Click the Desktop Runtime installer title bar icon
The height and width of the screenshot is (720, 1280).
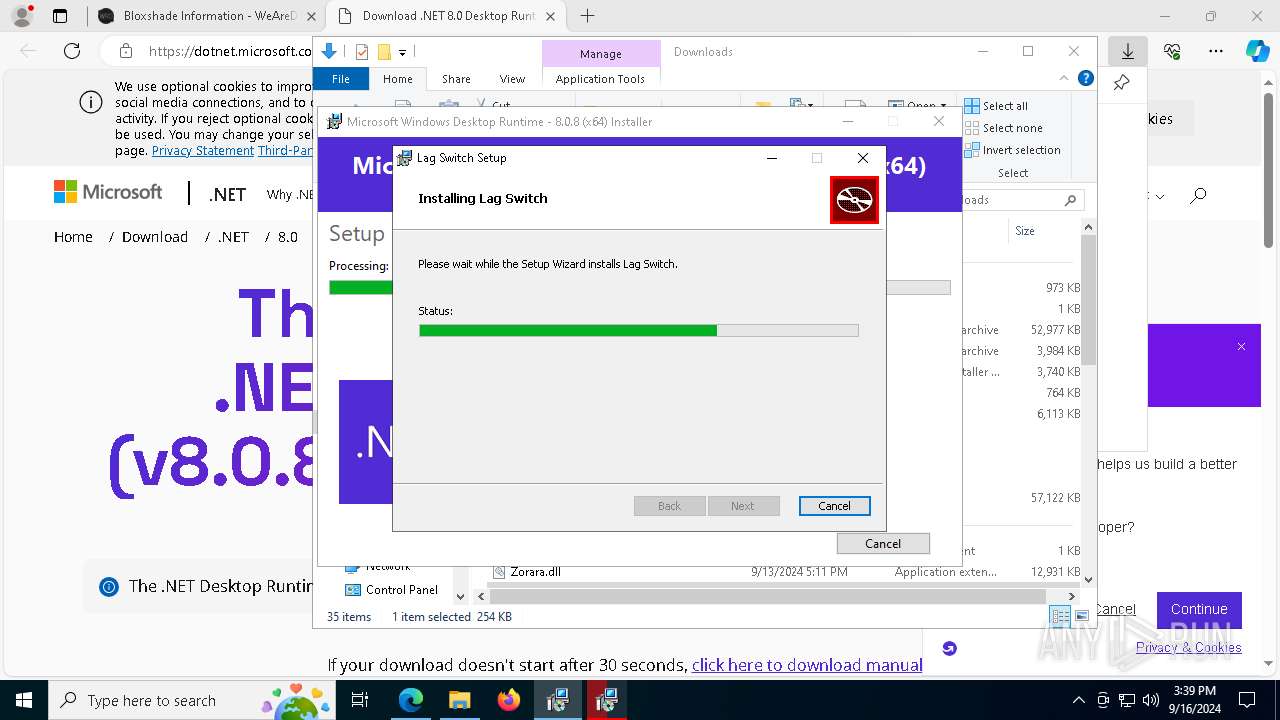(x=335, y=122)
